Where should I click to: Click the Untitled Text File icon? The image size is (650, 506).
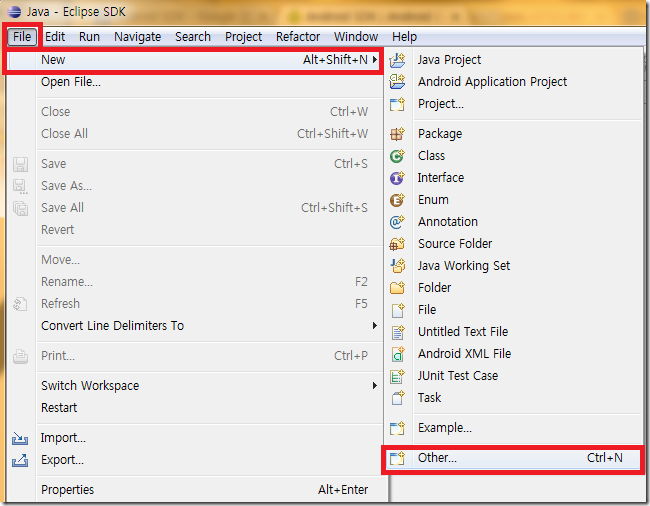[398, 332]
